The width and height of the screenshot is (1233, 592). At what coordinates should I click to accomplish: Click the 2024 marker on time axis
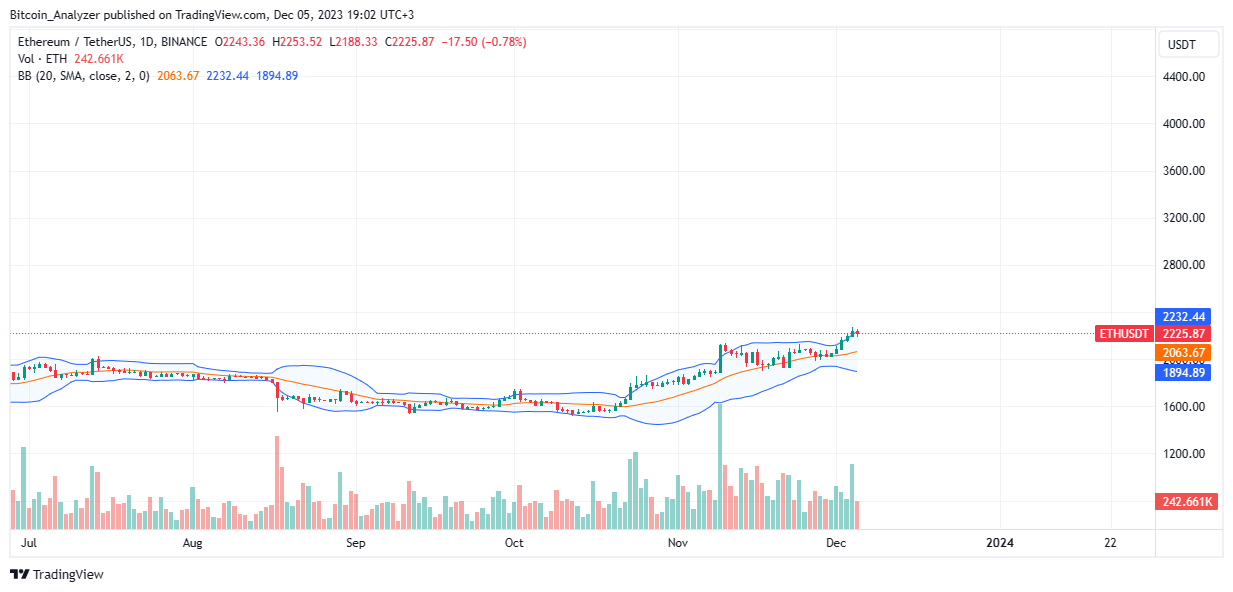click(1000, 543)
